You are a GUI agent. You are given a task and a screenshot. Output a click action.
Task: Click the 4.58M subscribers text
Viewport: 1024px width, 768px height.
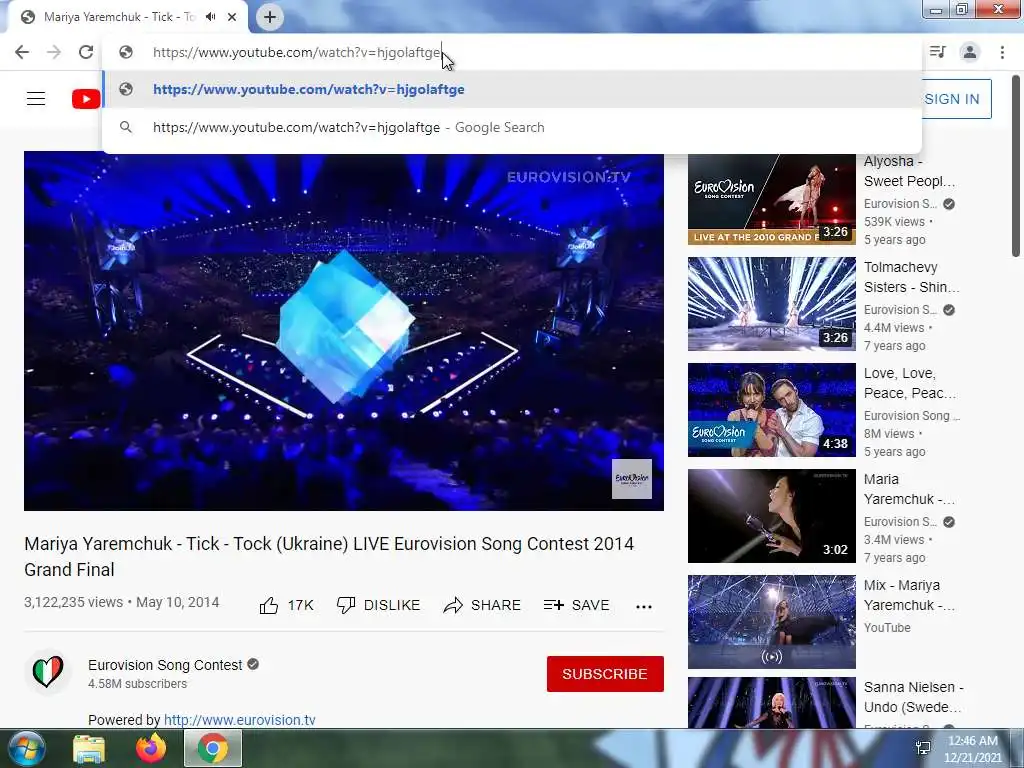pos(137,684)
